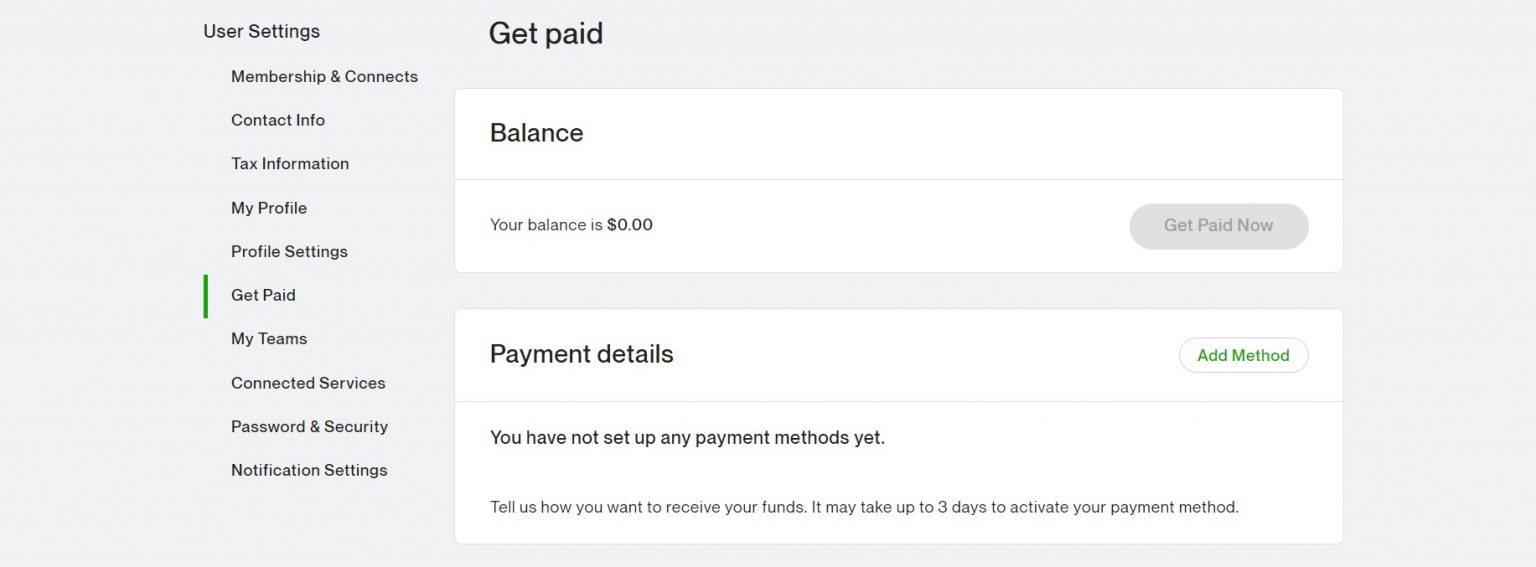Image resolution: width=1536 pixels, height=567 pixels.
Task: Go to Password & Security
Action: pos(309,426)
